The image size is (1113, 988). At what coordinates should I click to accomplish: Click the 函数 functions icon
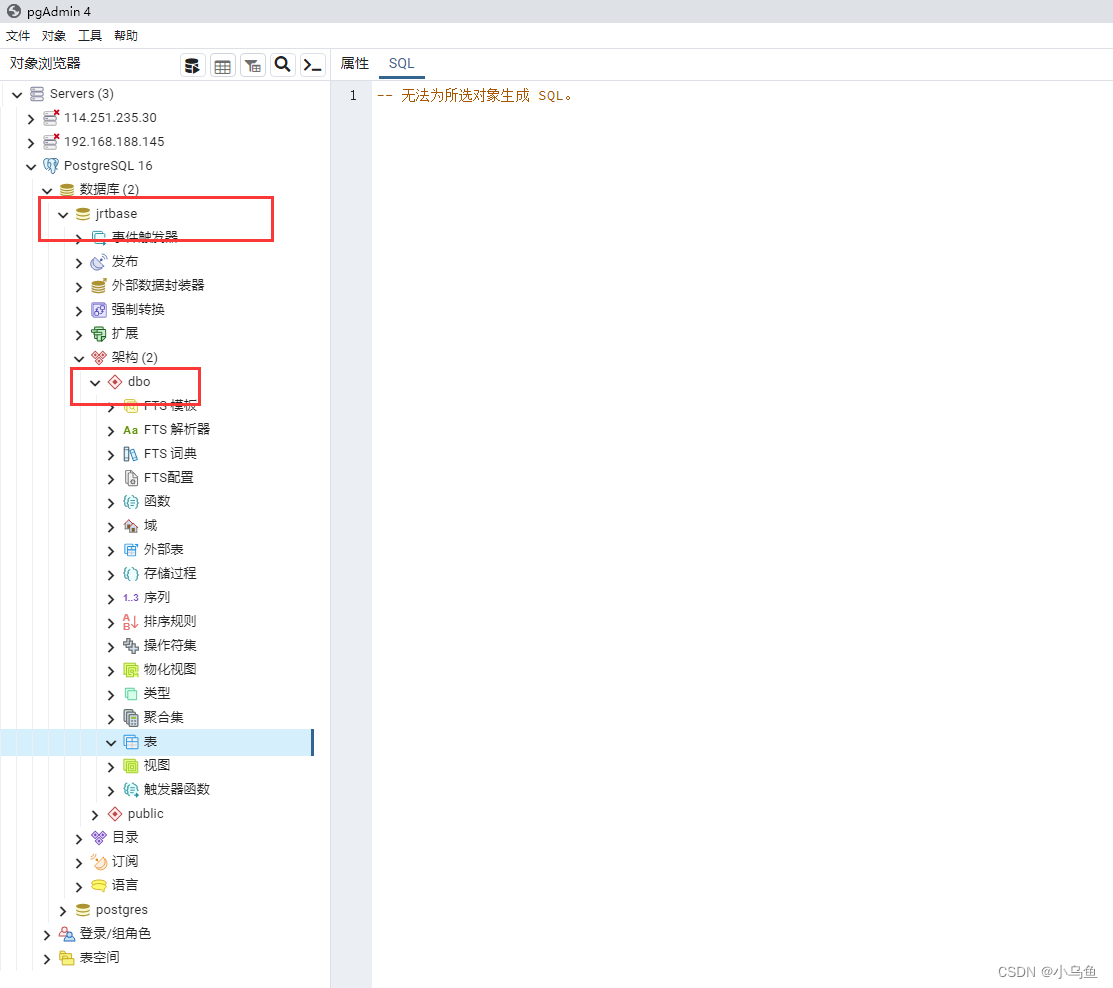coord(131,502)
